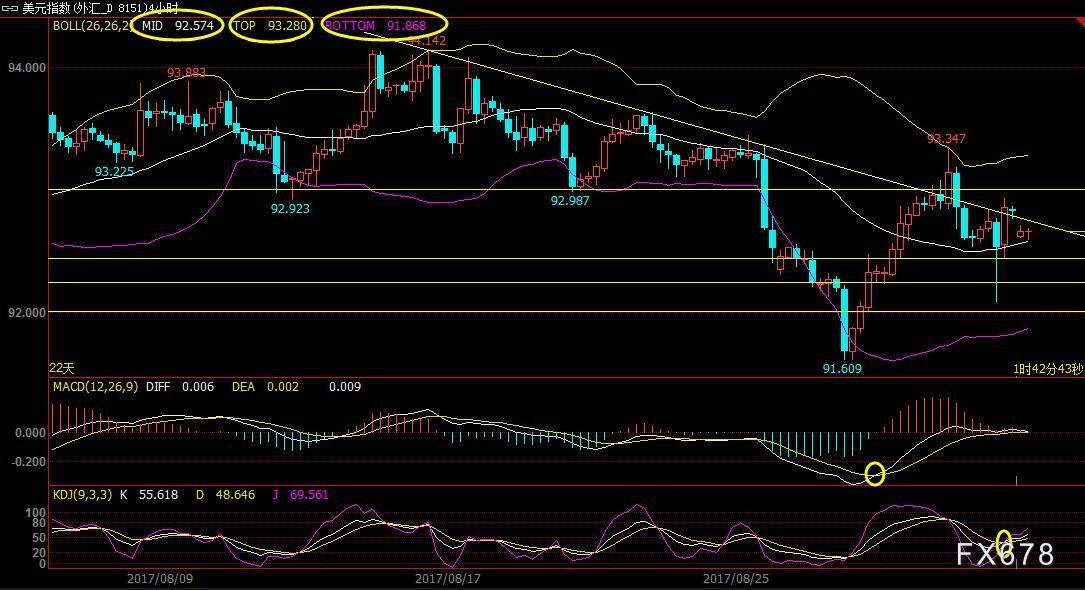Click the 94.142 peak price label
1085x590 pixels.
click(427, 41)
